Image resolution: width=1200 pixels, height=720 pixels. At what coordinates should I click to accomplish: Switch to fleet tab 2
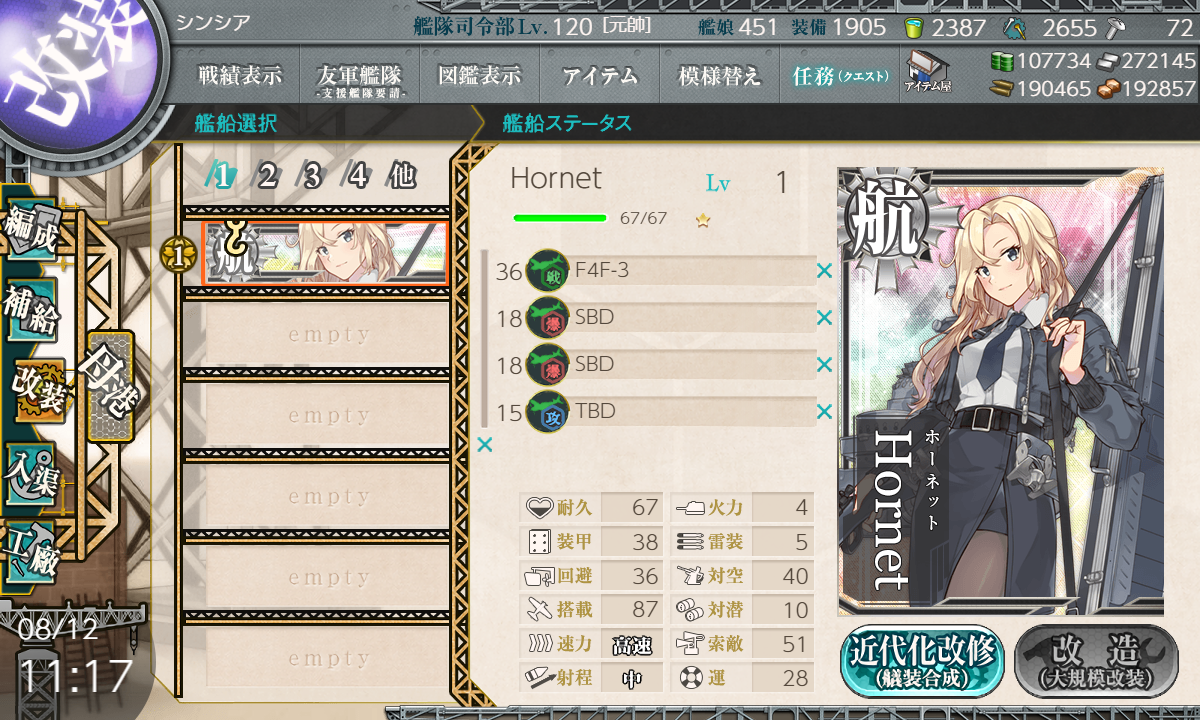(266, 177)
